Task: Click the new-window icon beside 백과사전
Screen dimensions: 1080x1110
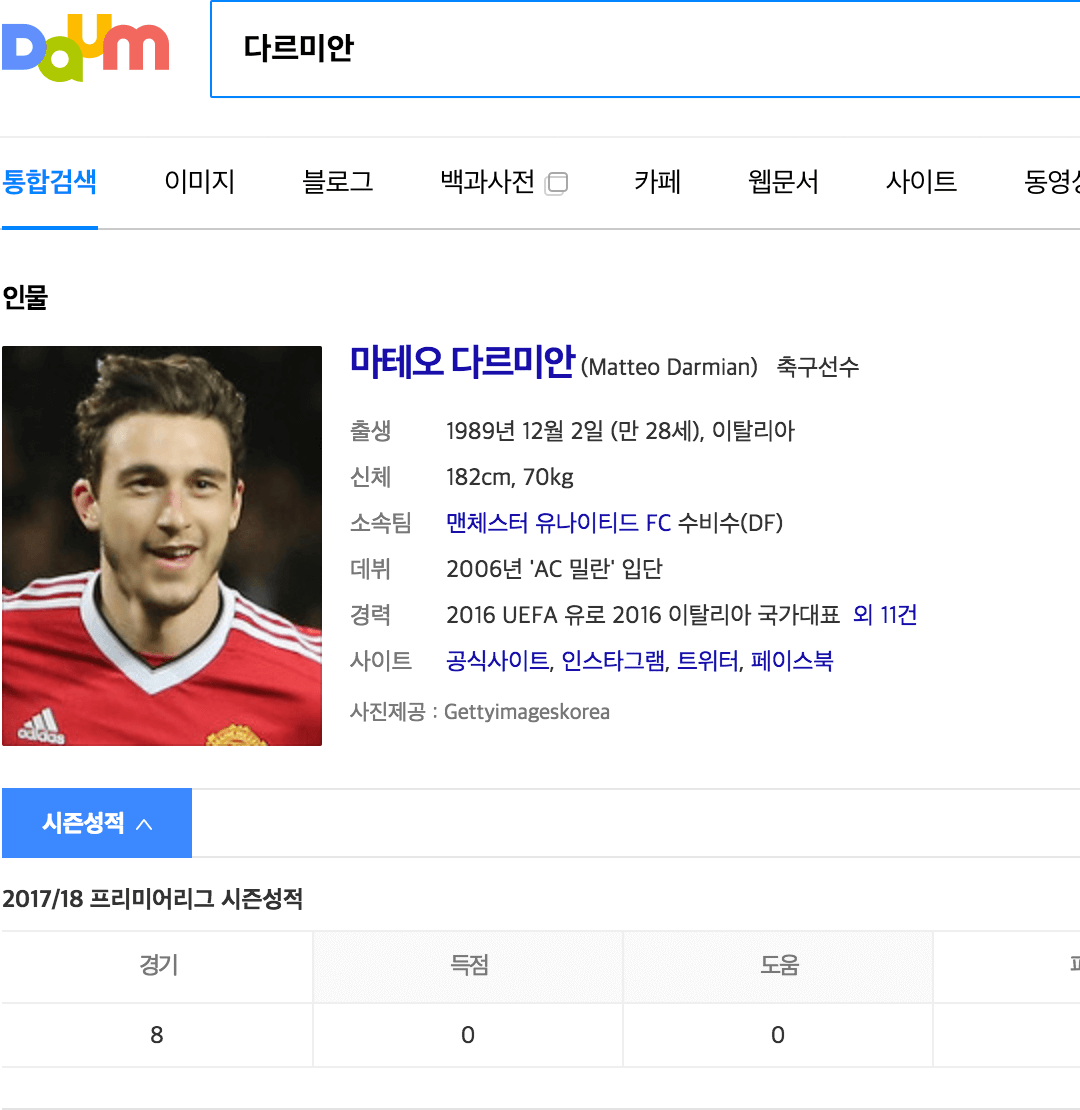Action: click(x=556, y=183)
